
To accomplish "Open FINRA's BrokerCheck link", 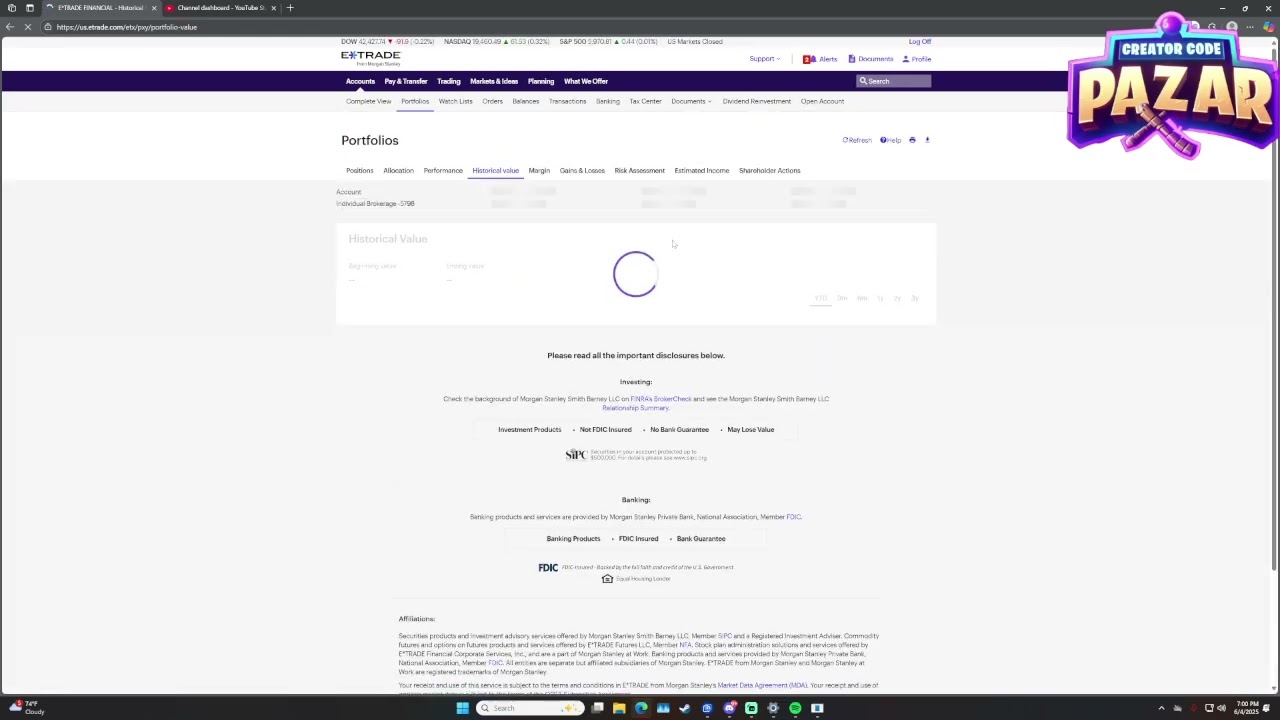I will tap(661, 399).
